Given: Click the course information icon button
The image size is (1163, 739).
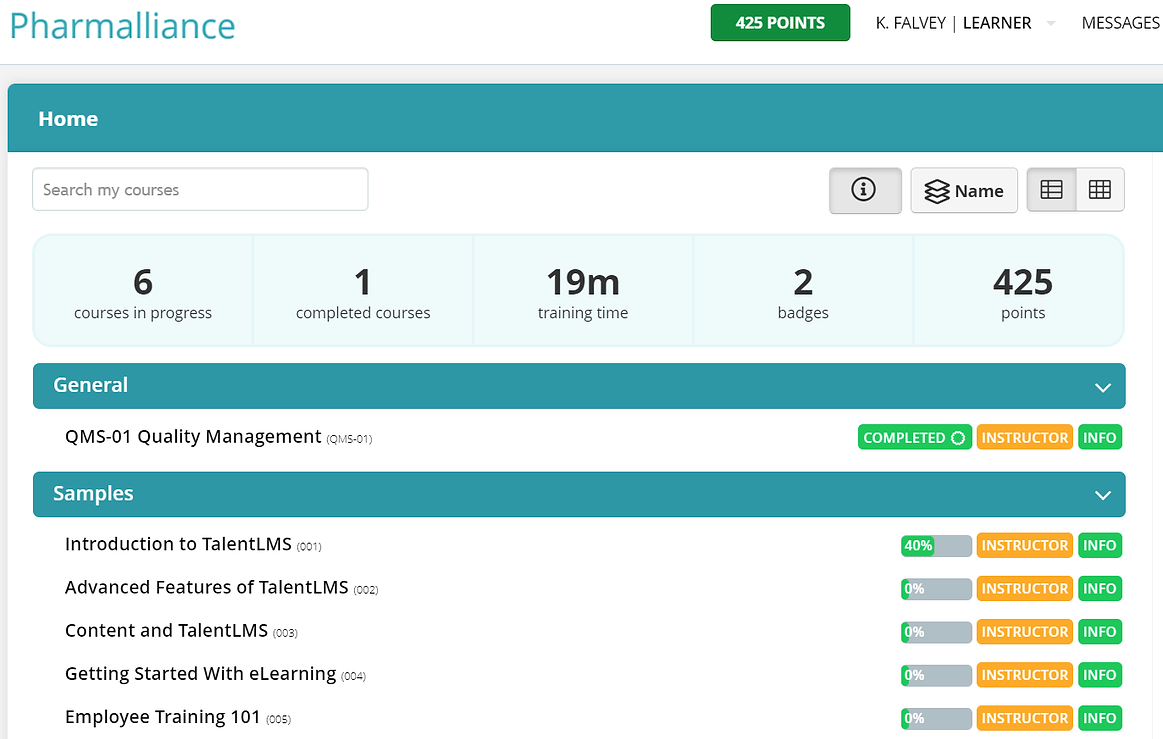Looking at the screenshot, I should (x=865, y=191).
